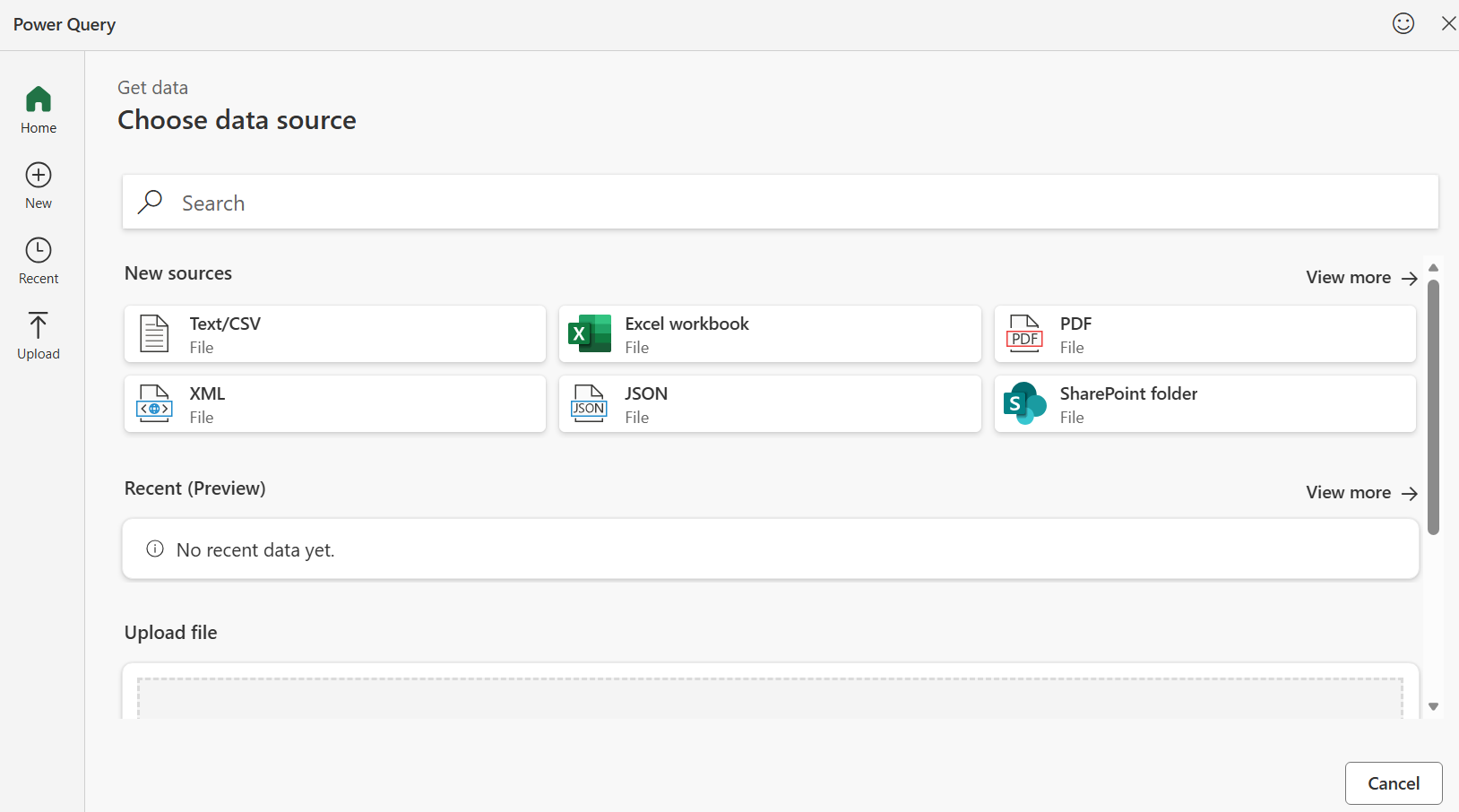
Task: Click the Search data sources field
Action: 781,202
